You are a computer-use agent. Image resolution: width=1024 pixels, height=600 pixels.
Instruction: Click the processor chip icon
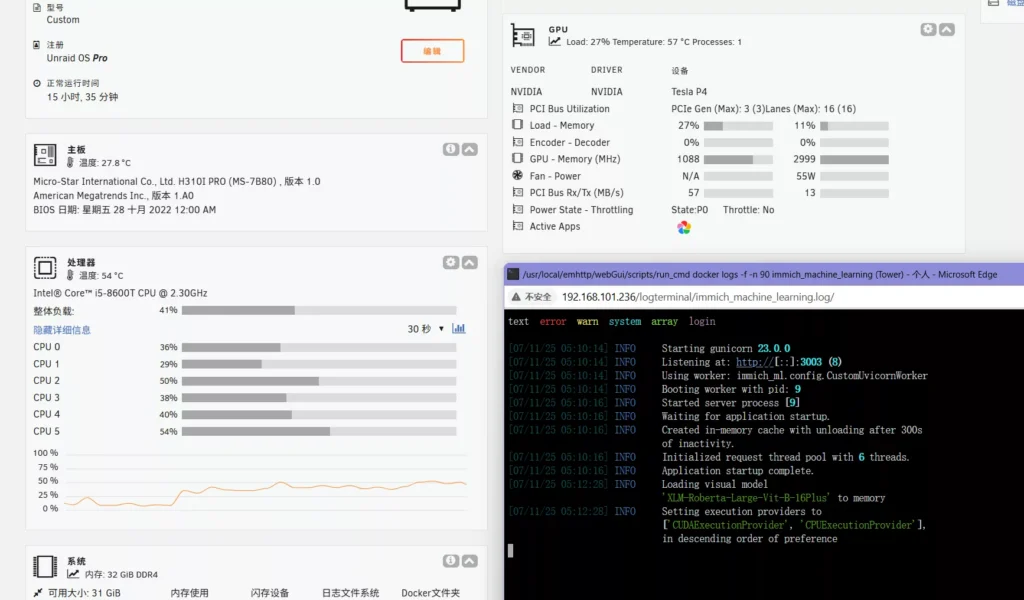point(45,267)
